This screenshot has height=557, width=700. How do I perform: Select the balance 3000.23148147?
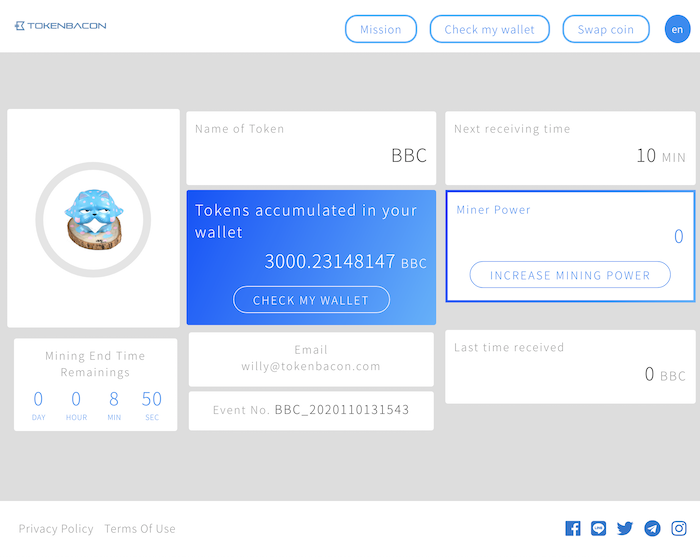click(x=329, y=262)
